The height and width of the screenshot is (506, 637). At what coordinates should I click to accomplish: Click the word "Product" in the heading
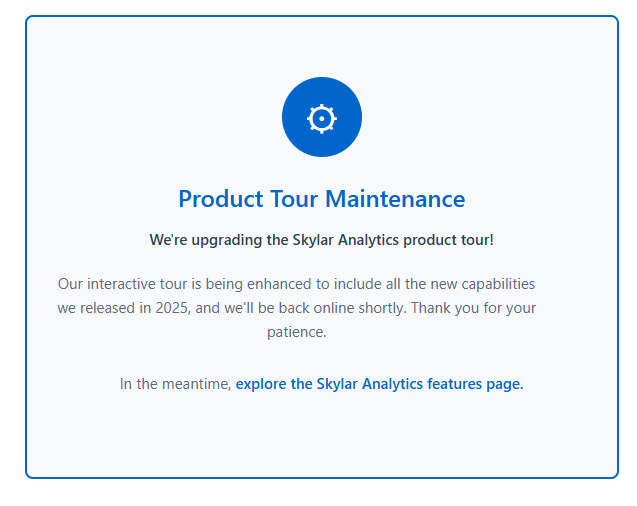221,199
